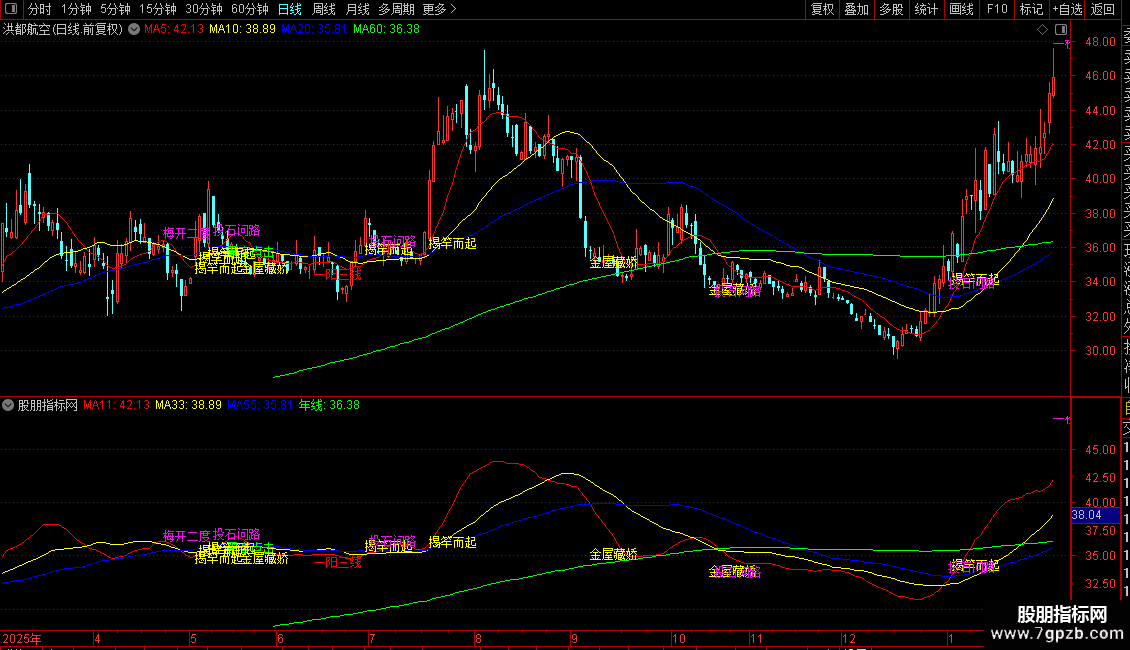Select the 周线 weekly chart period
The image size is (1130, 650).
click(324, 9)
